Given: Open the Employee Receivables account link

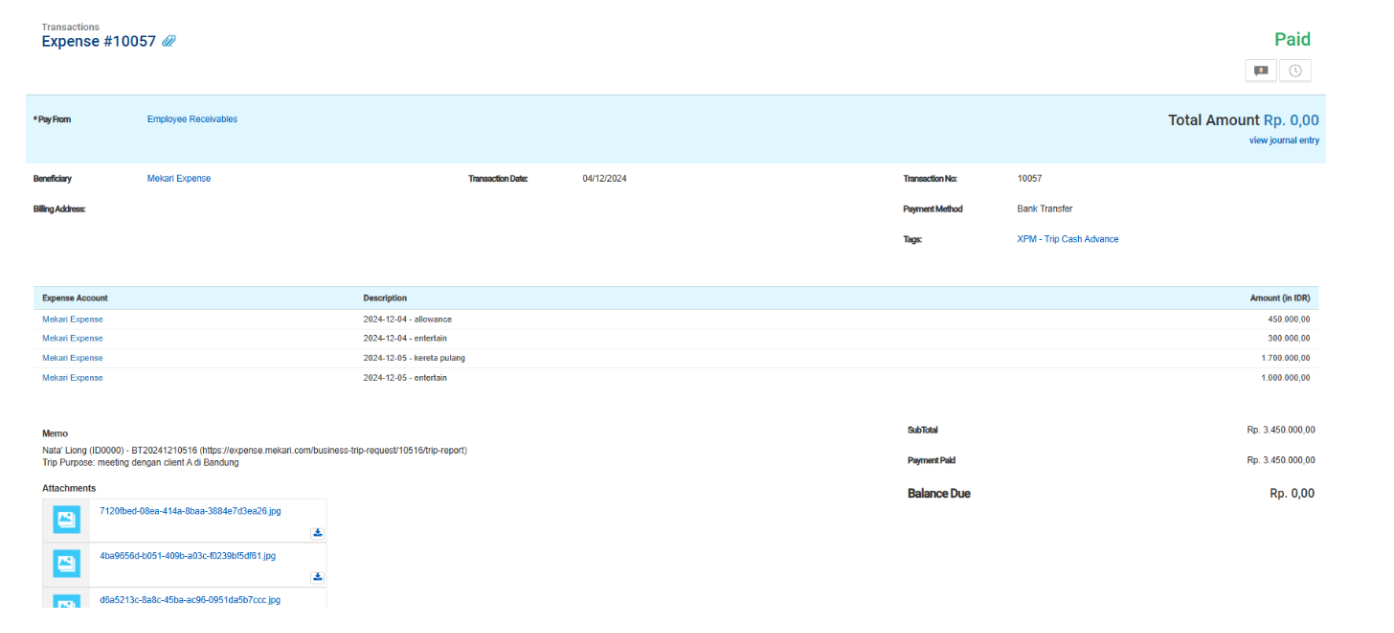Looking at the screenshot, I should 192,119.
